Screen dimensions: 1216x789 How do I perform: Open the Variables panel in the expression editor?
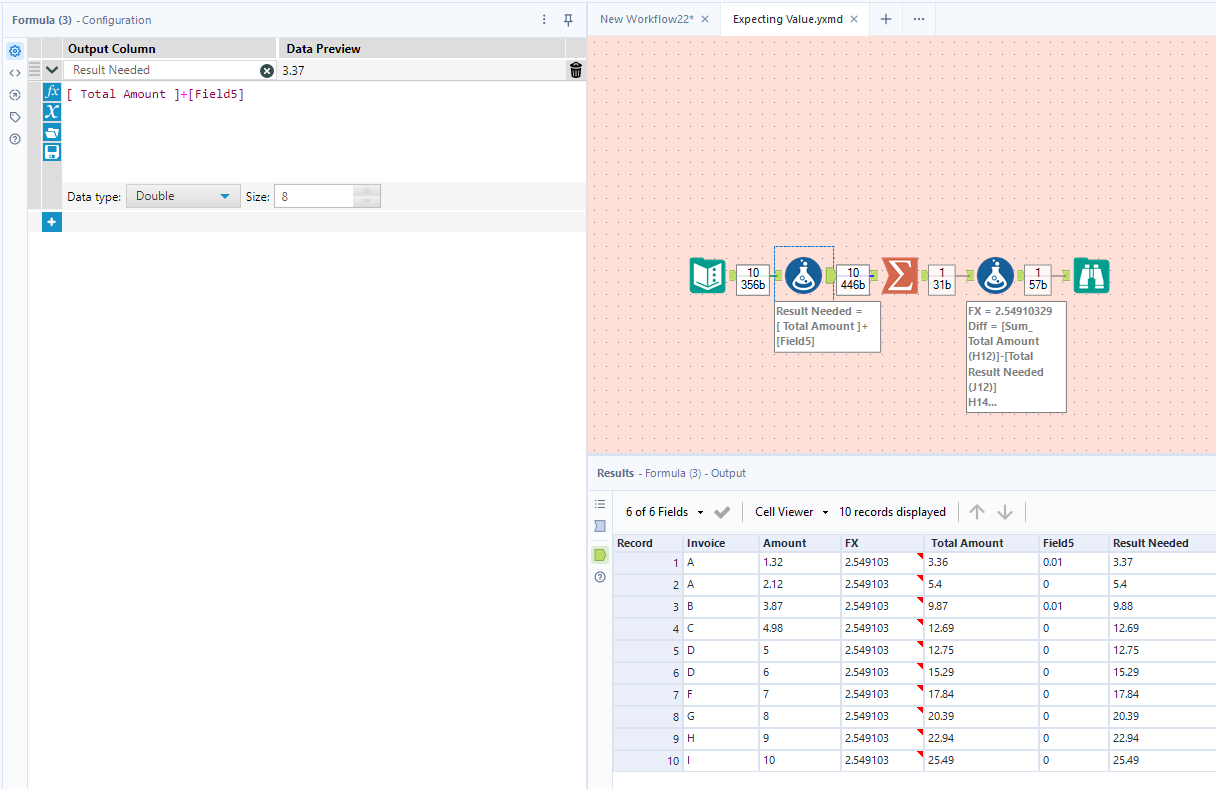pyautogui.click(x=51, y=111)
